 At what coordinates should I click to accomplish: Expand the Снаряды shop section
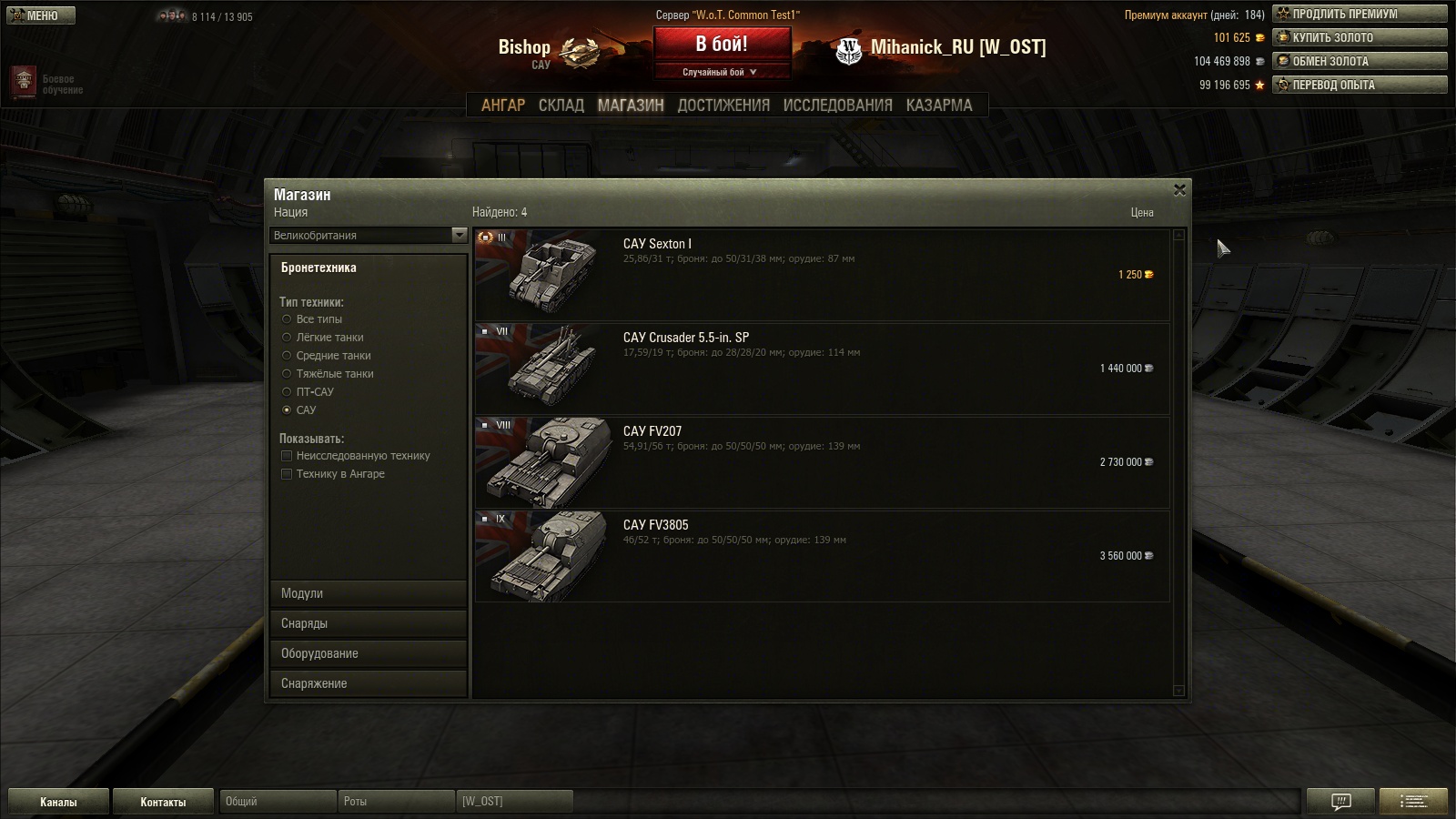(369, 623)
